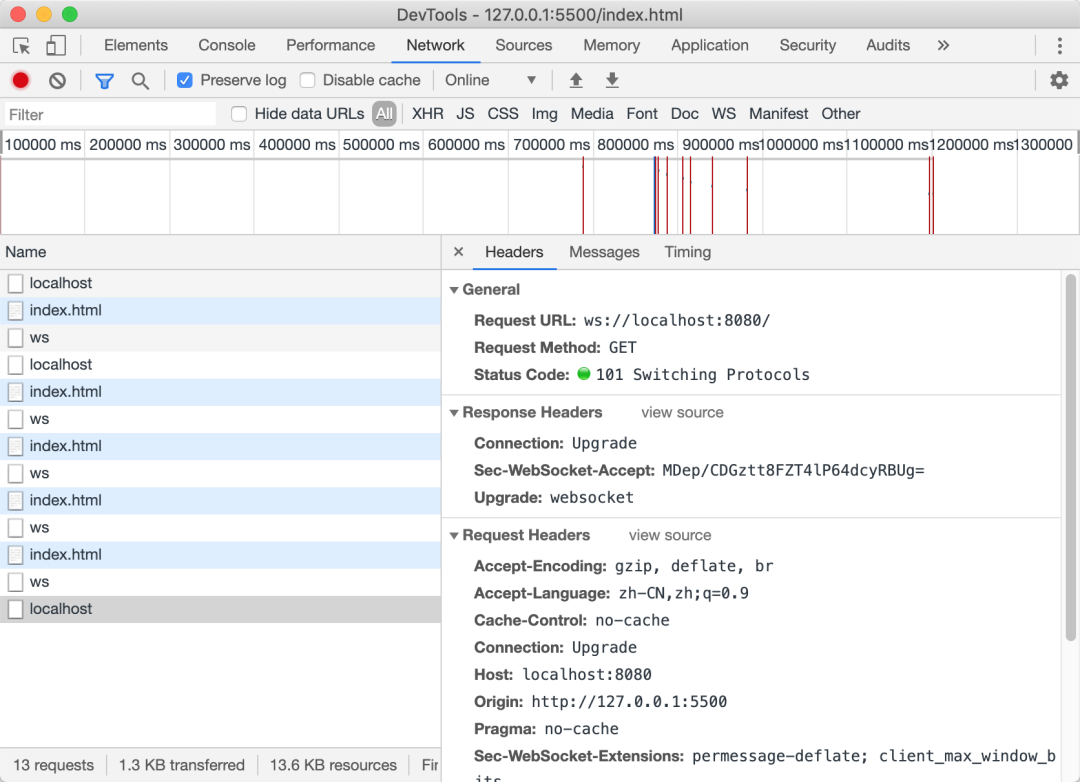The image size is (1080, 782).
Task: Filter requests by Font
Action: [x=642, y=114]
